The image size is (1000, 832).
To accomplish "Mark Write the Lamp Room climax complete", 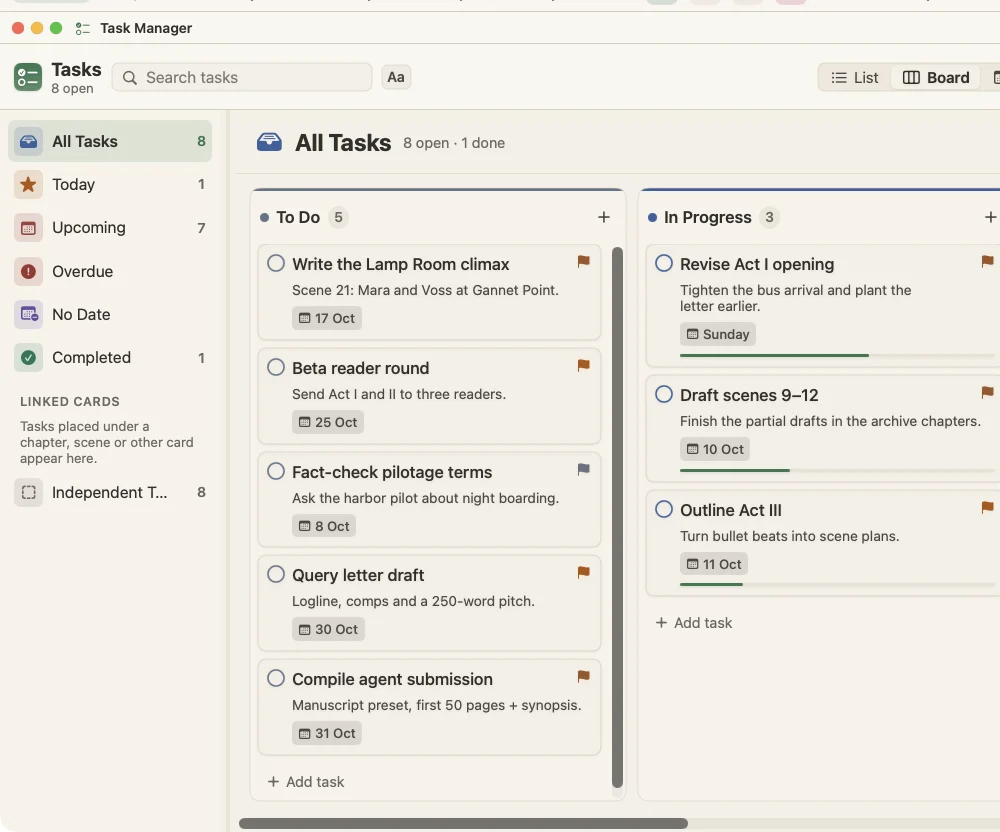I will point(276,263).
